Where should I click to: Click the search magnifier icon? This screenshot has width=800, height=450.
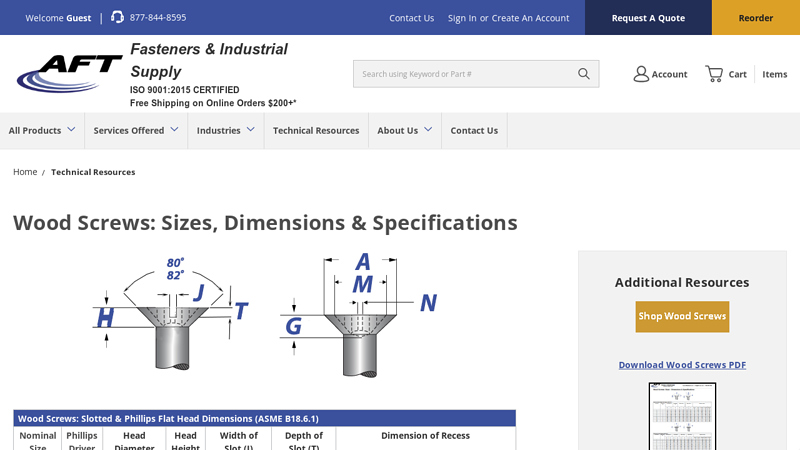(584, 74)
